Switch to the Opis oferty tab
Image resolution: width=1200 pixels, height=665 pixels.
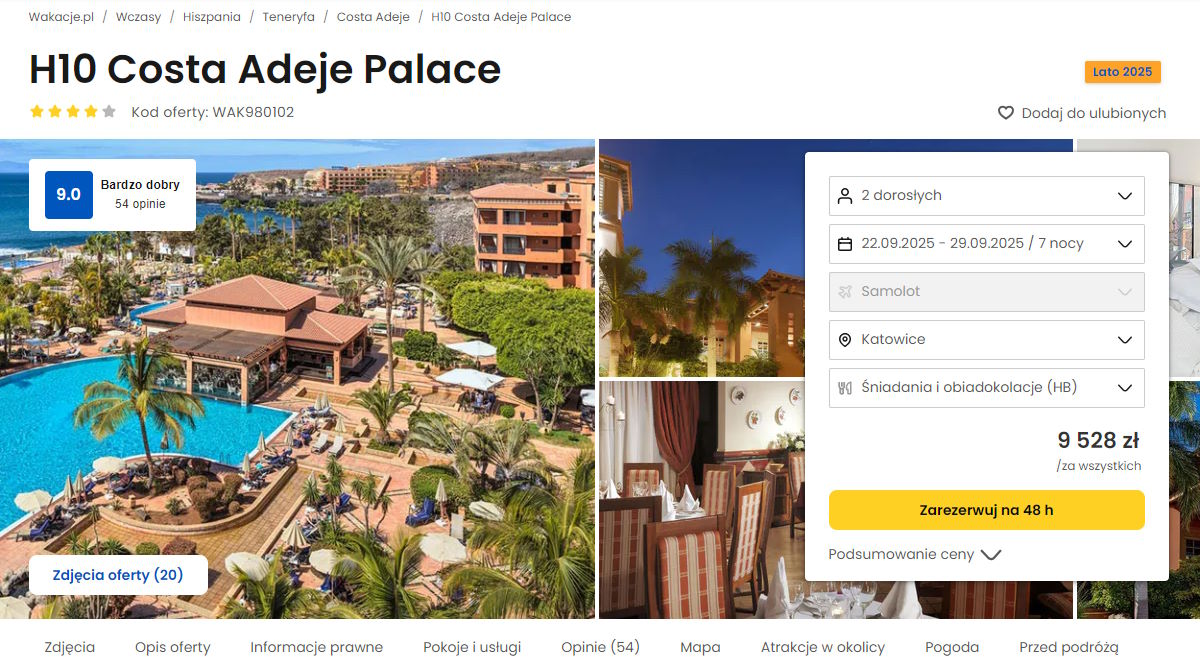[173, 647]
